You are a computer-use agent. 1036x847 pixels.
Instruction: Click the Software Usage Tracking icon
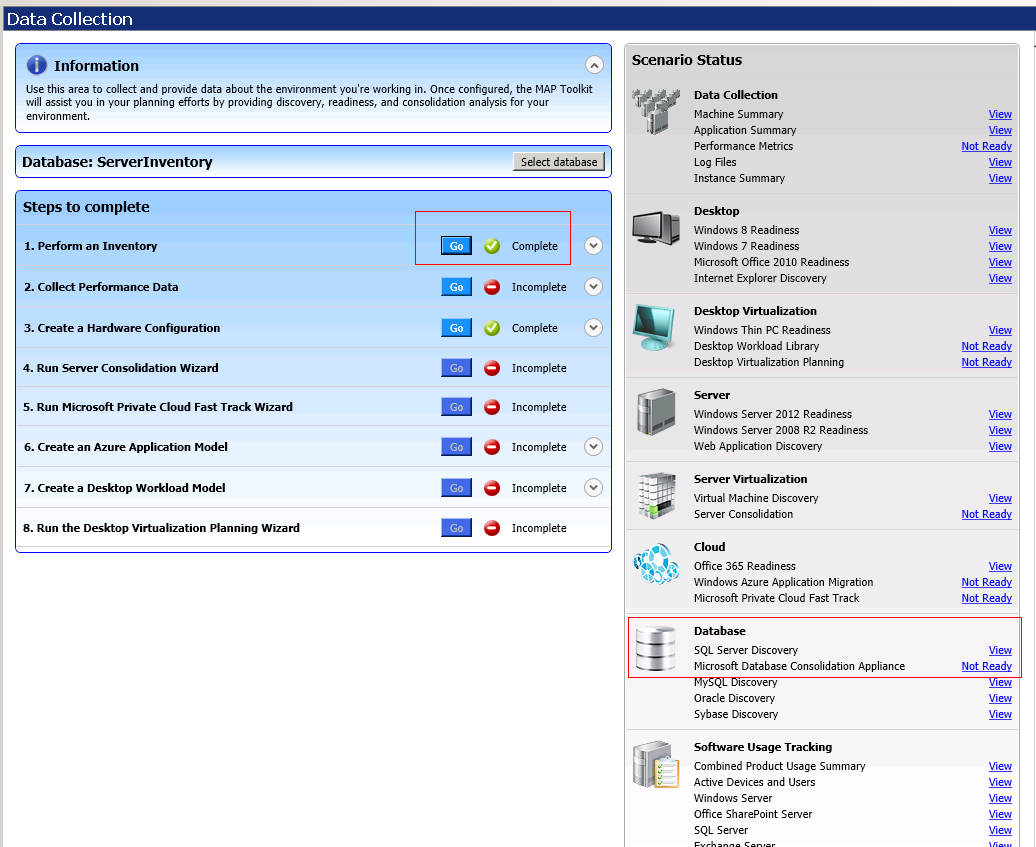(x=656, y=765)
